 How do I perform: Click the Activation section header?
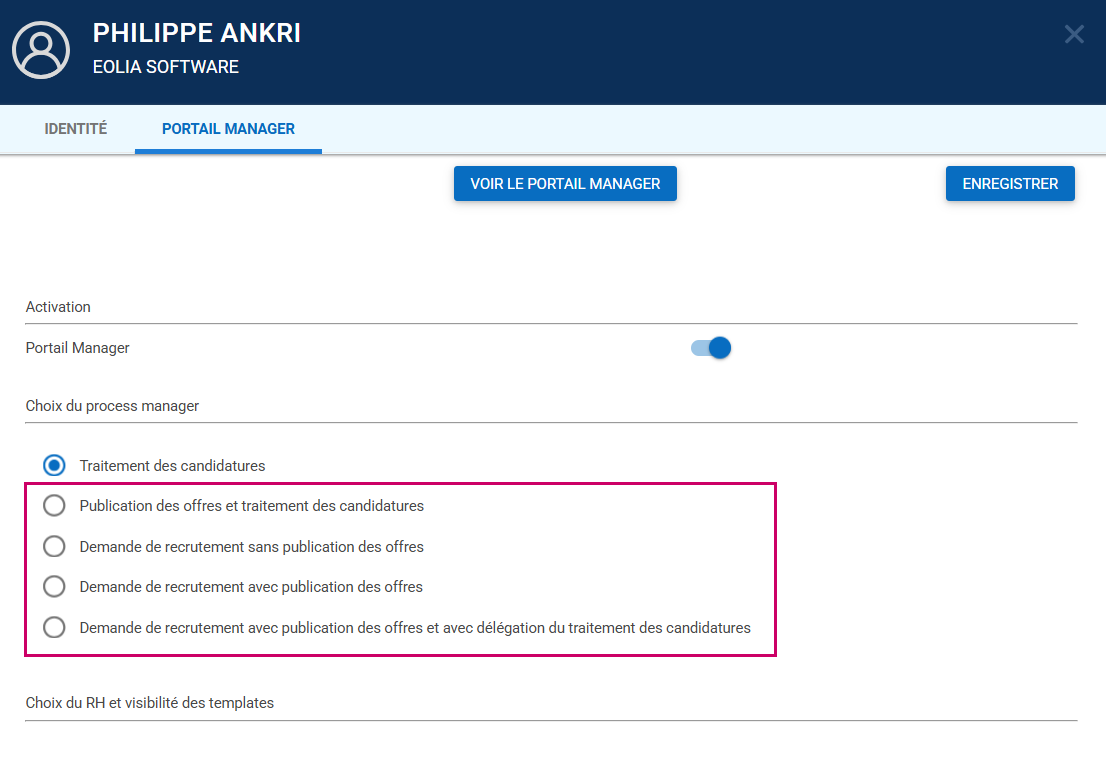(58, 307)
